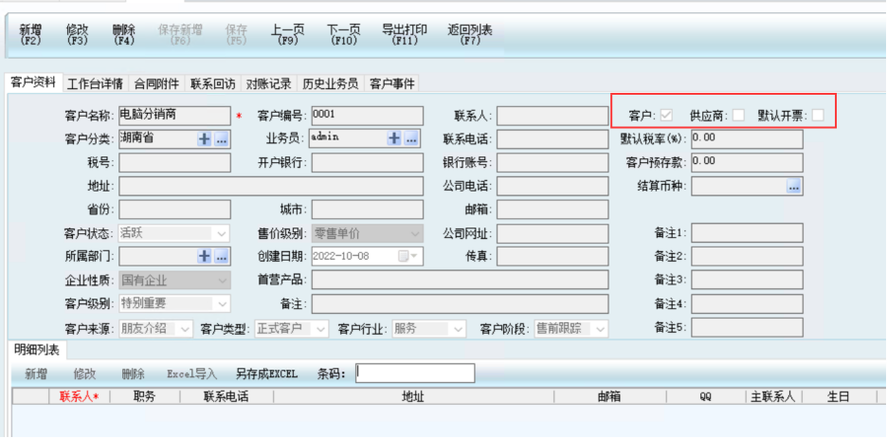Click the 新增 (F2) toolbar button
The image size is (887, 438).
(31, 35)
